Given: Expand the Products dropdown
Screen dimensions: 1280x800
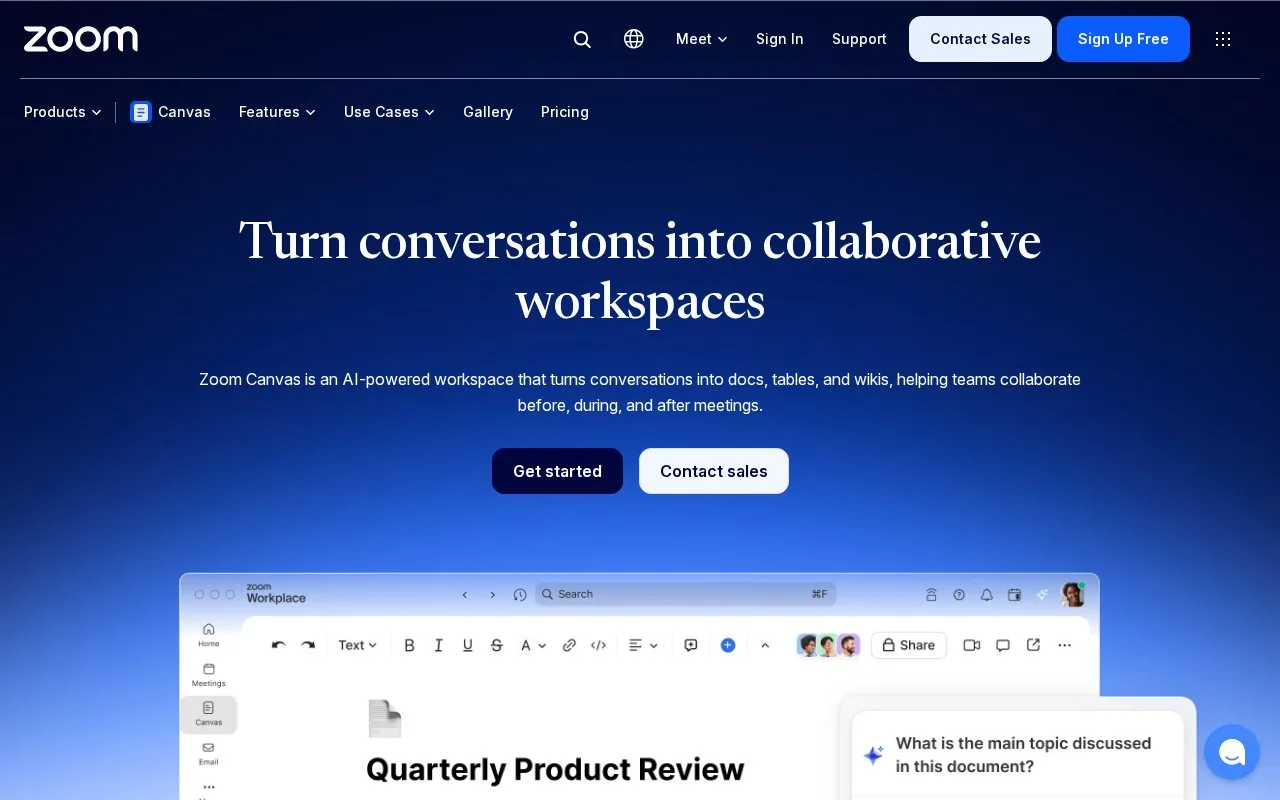Looking at the screenshot, I should pos(62,112).
